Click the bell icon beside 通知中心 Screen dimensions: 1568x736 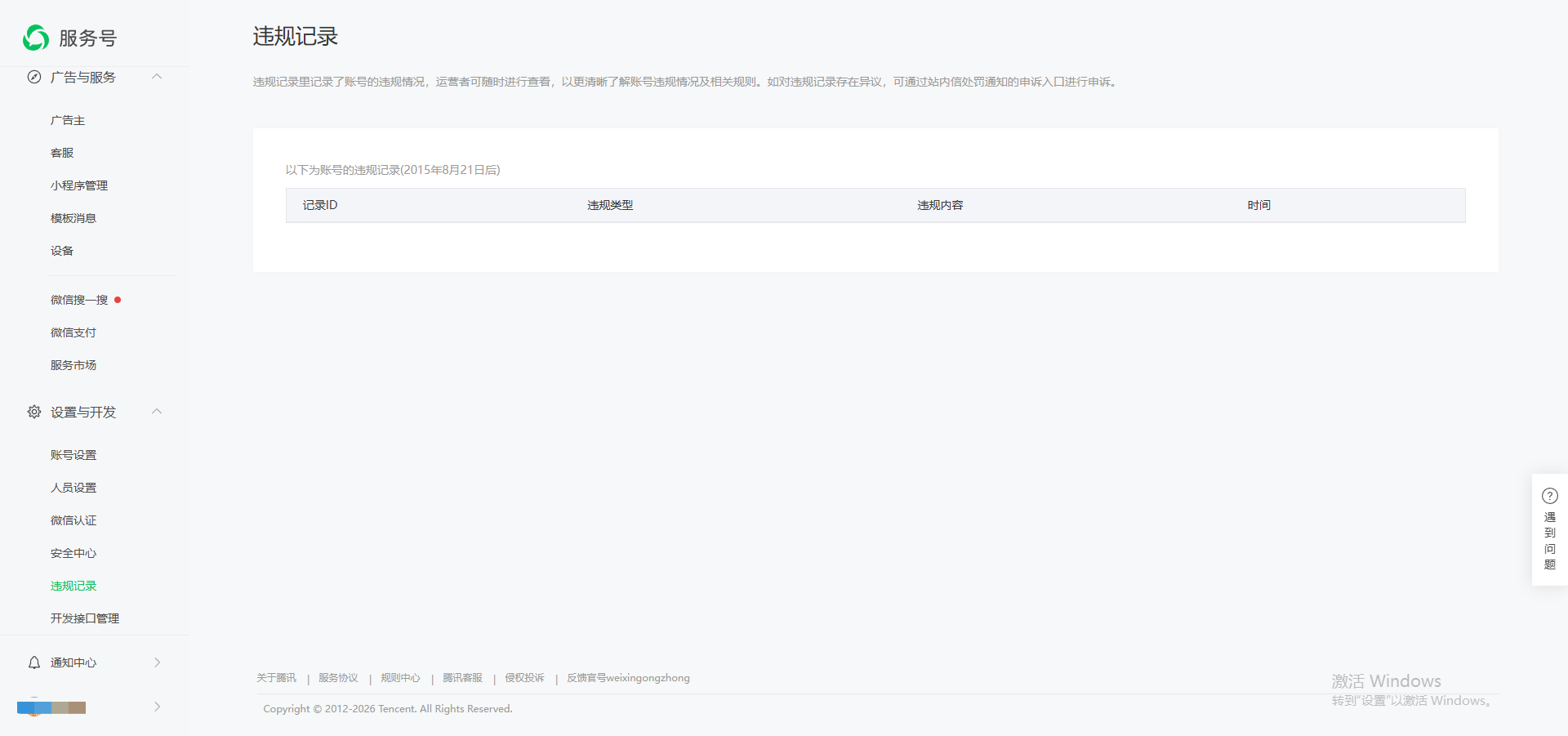point(34,662)
